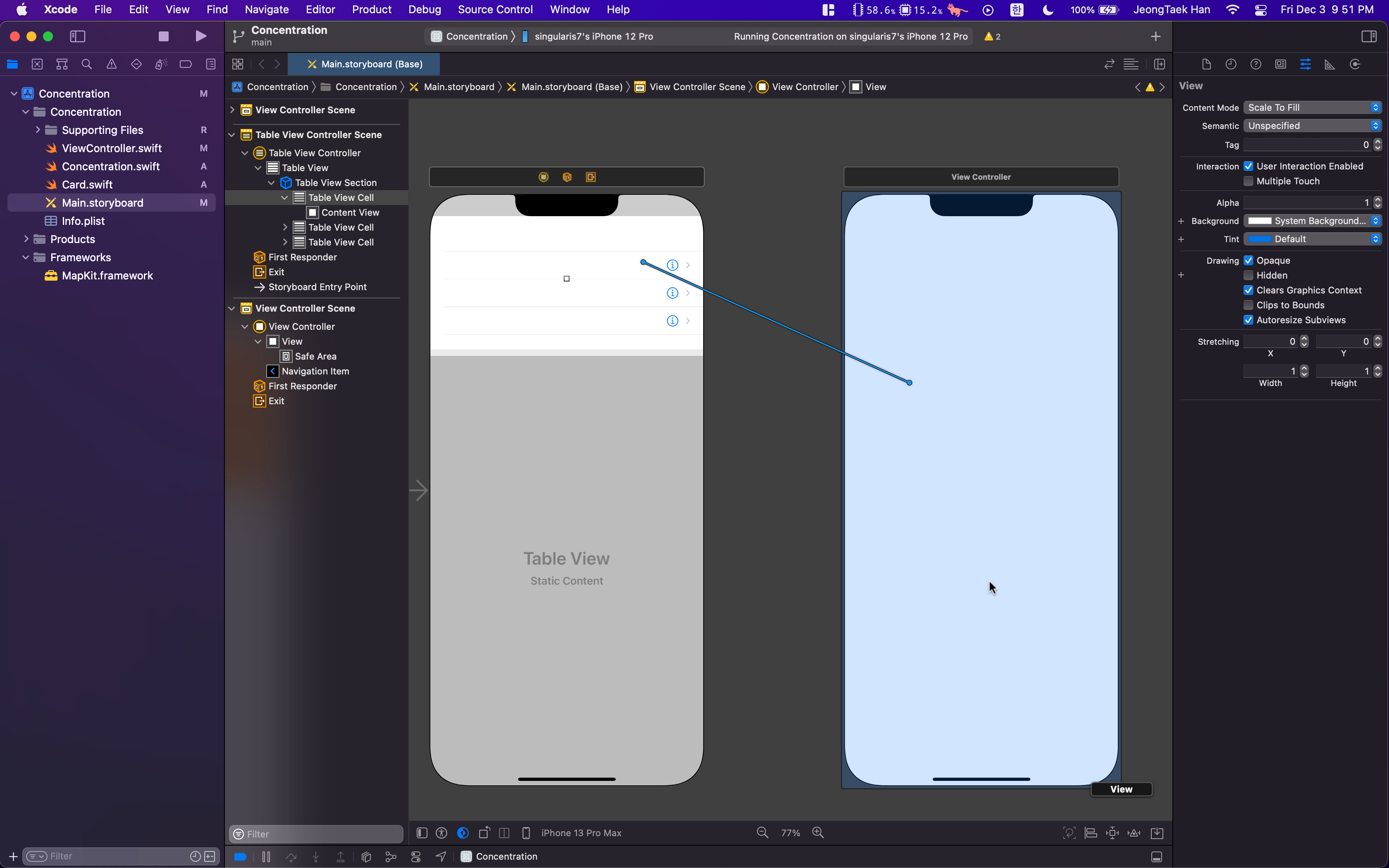Open the Content Mode dropdown
Image resolution: width=1389 pixels, height=868 pixels.
1312,108
